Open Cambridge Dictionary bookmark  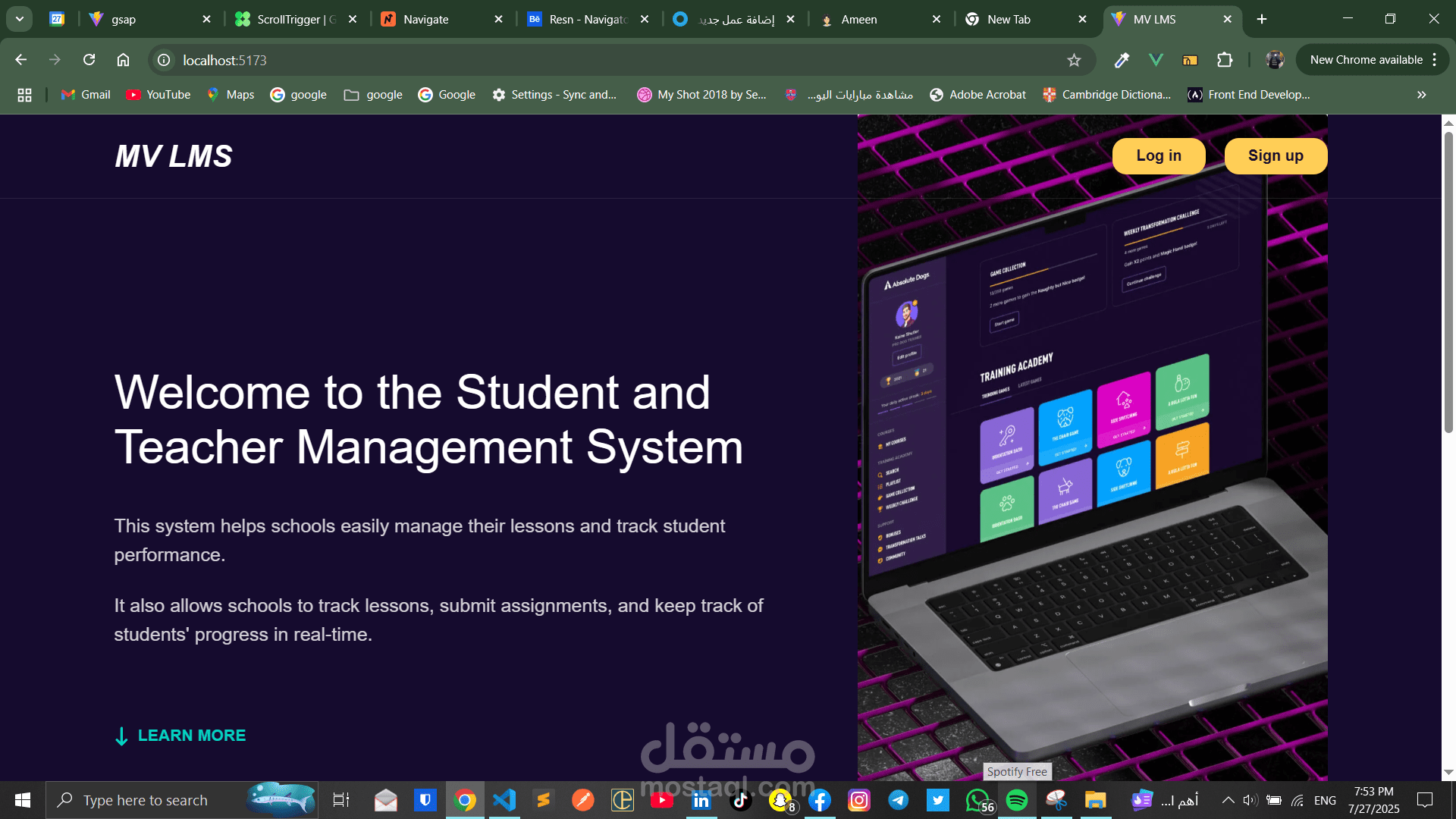[x=1107, y=95]
